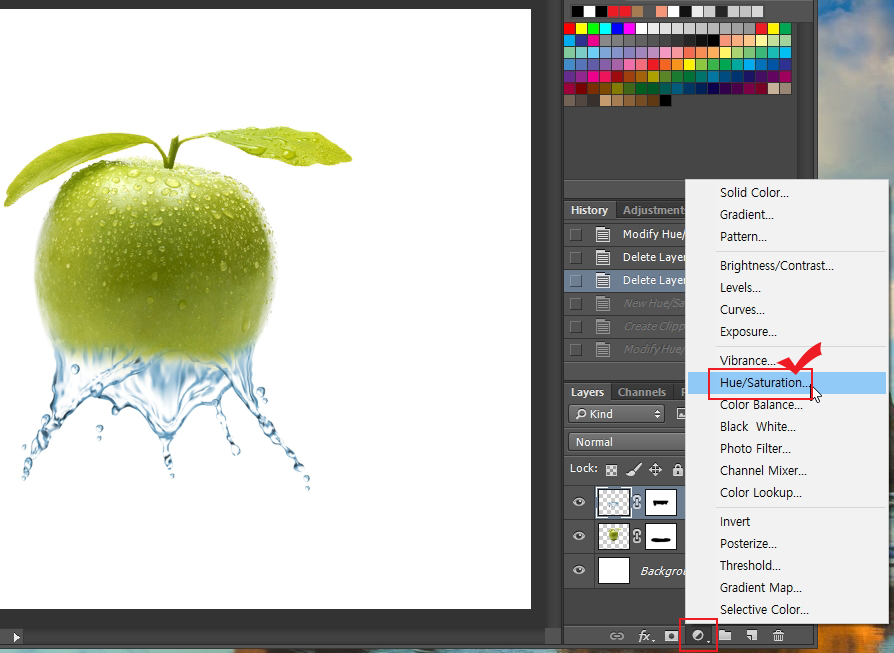Set history brush source box for Create Clipp
The height and width of the screenshot is (653, 894).
[576, 326]
